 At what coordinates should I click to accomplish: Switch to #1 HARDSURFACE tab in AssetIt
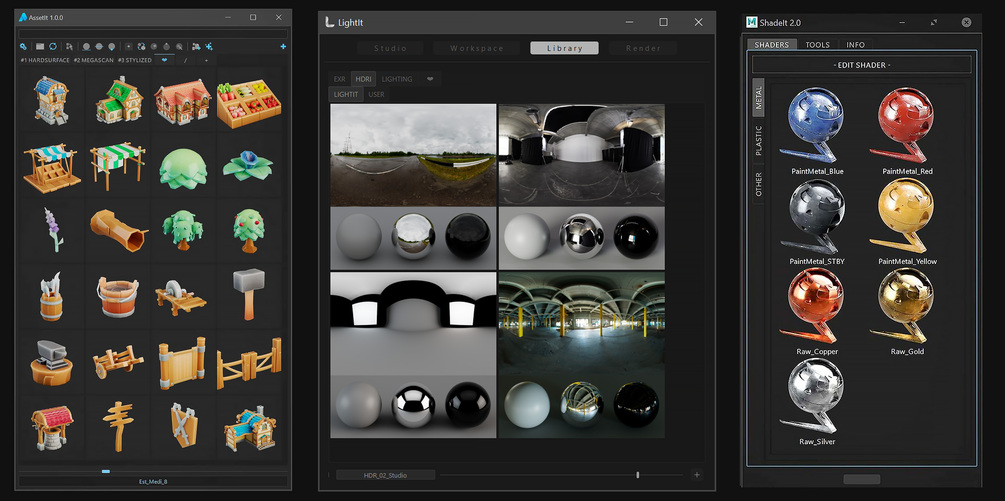tap(45, 60)
